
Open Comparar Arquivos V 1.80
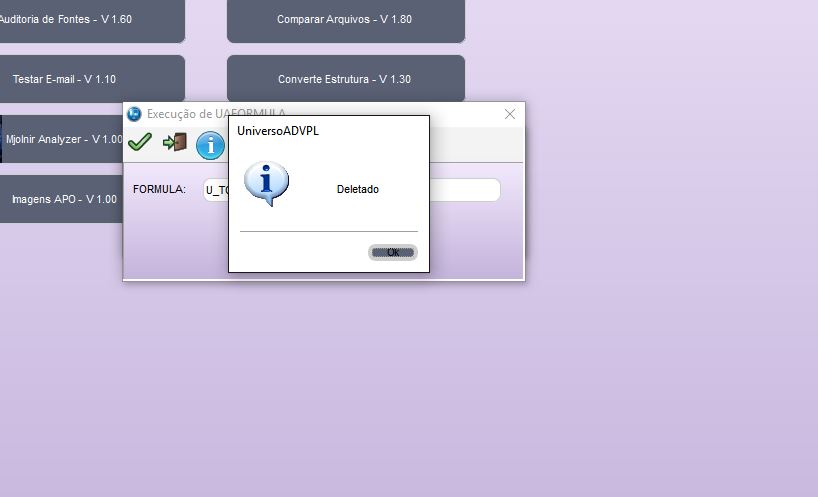(345, 19)
